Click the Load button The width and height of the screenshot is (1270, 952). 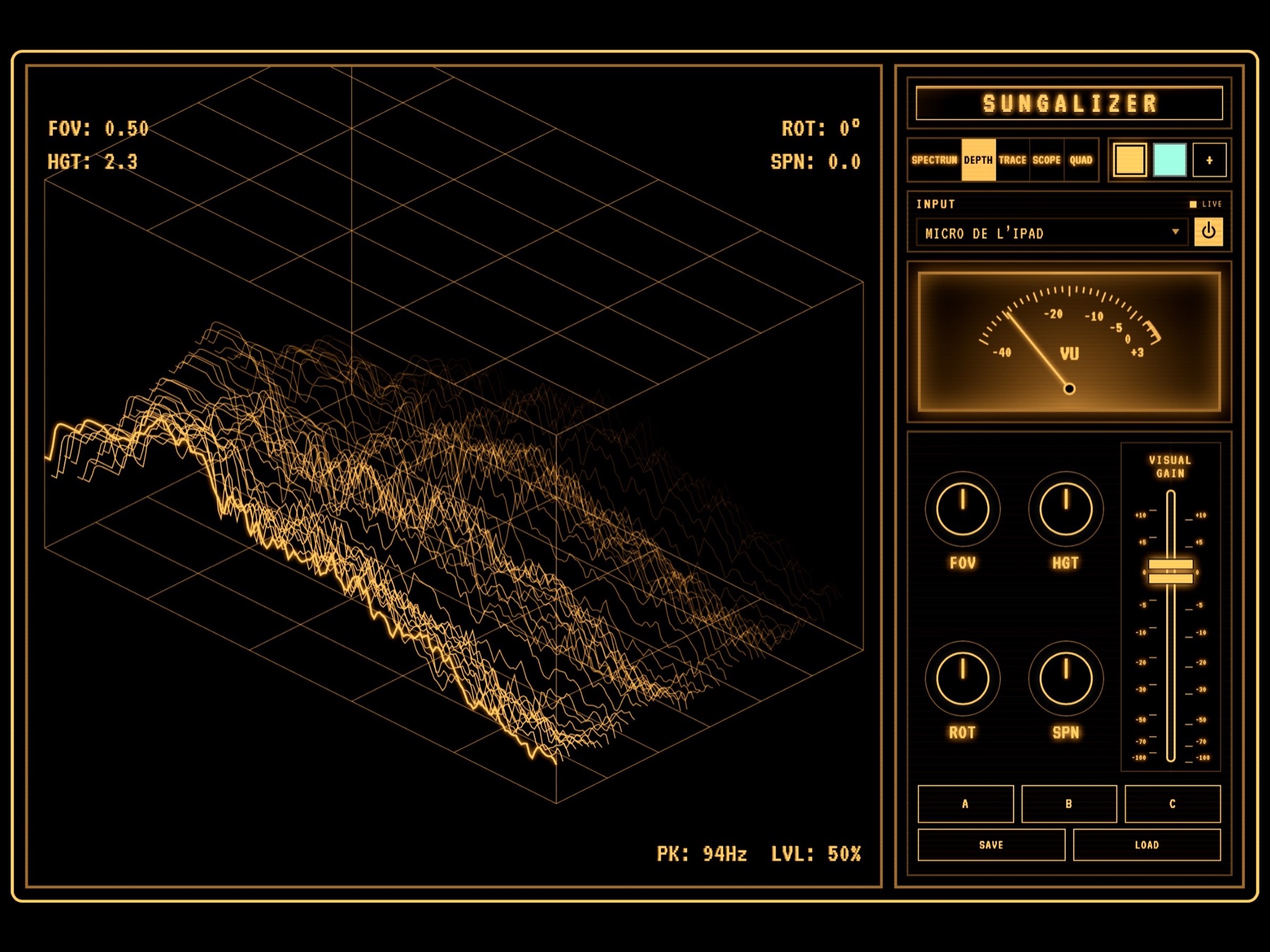pyautogui.click(x=1147, y=845)
